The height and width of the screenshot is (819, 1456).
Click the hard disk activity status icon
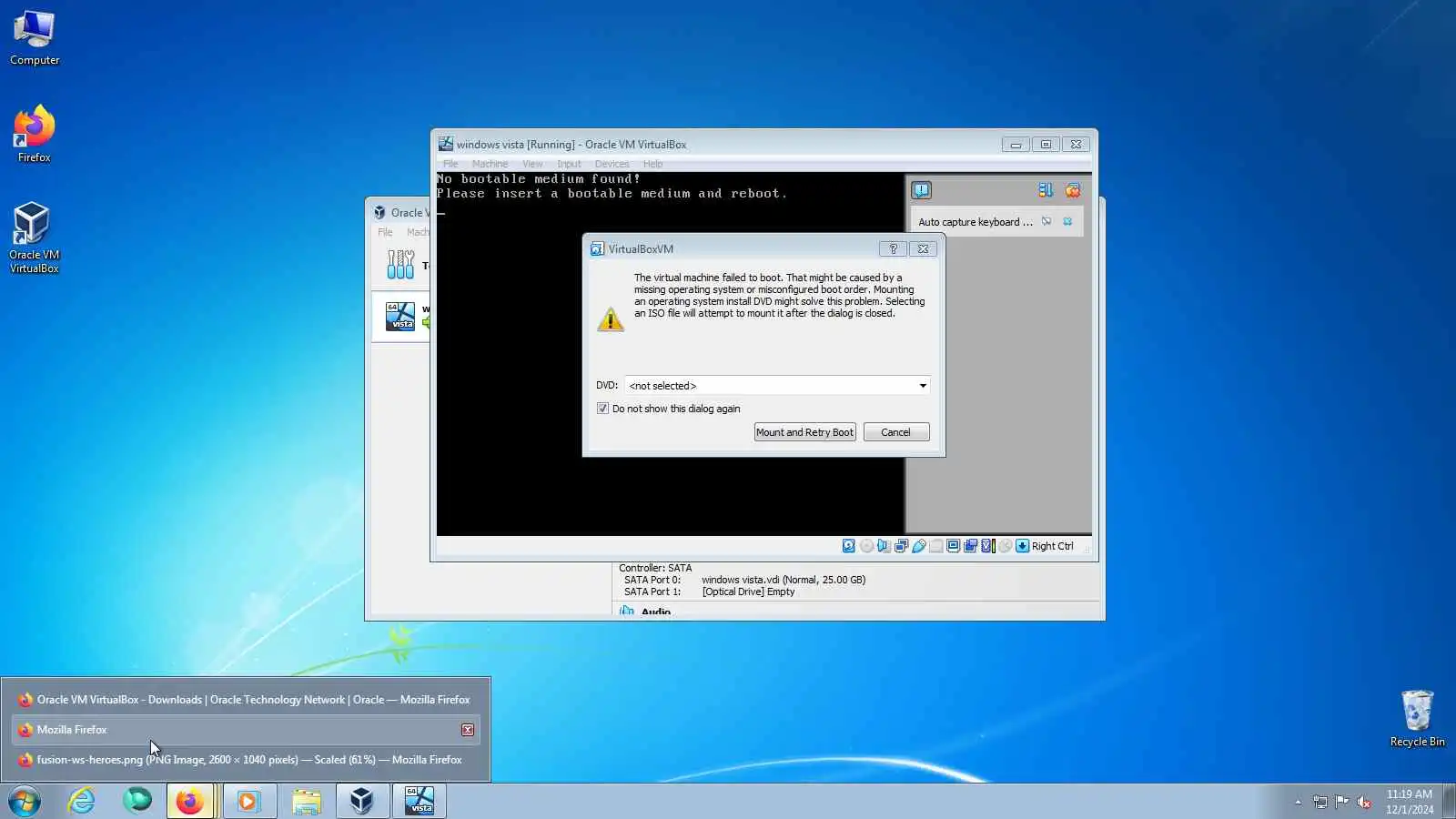848,546
